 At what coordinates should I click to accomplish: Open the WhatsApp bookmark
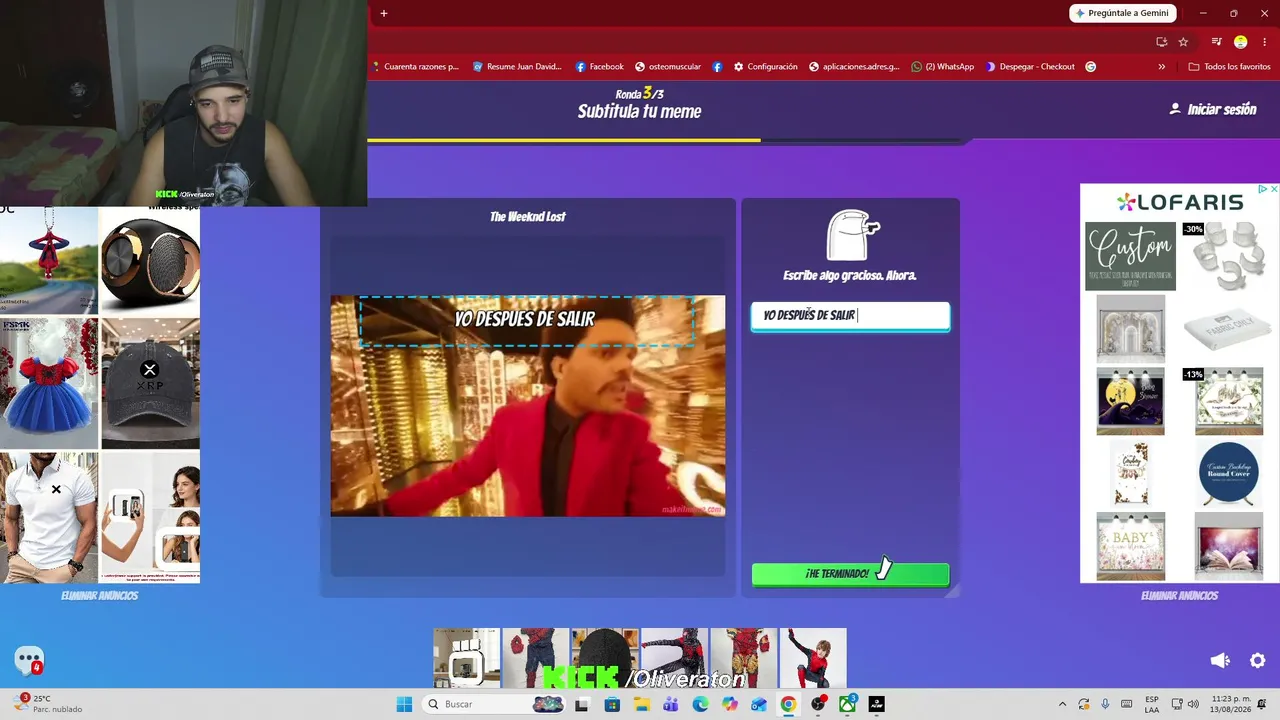pos(942,67)
